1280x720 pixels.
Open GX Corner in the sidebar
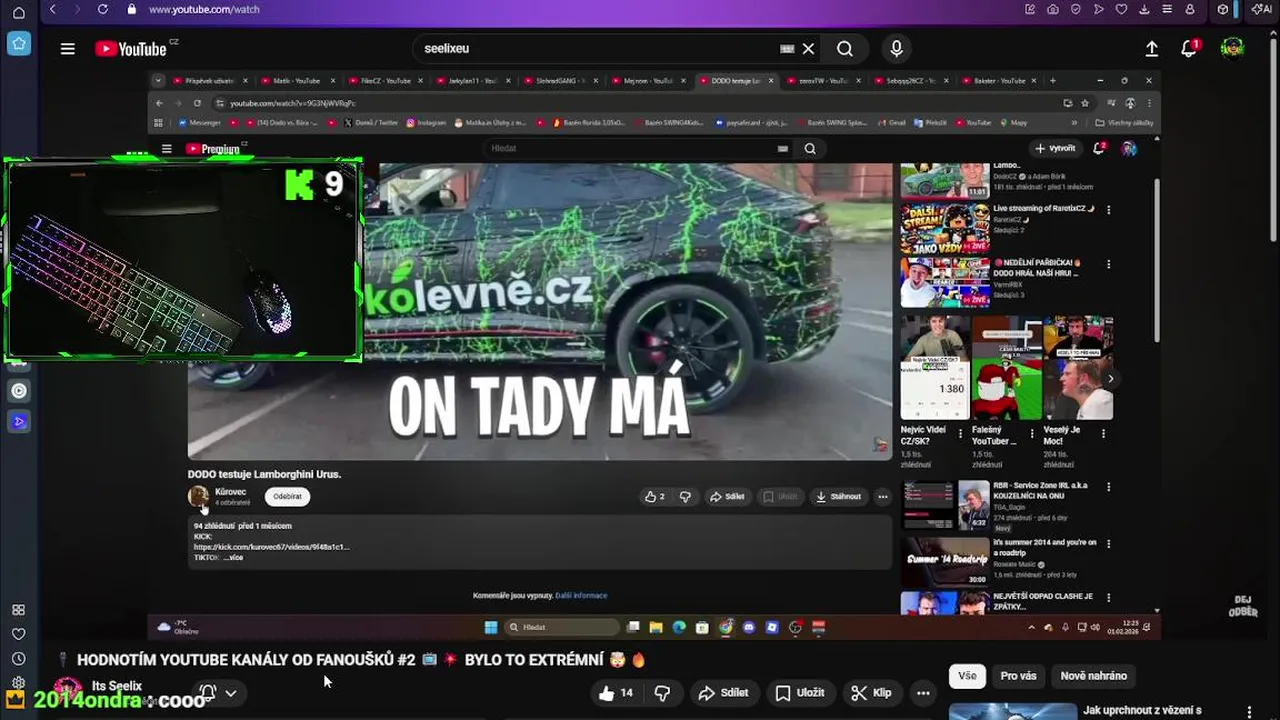[x=19, y=43]
